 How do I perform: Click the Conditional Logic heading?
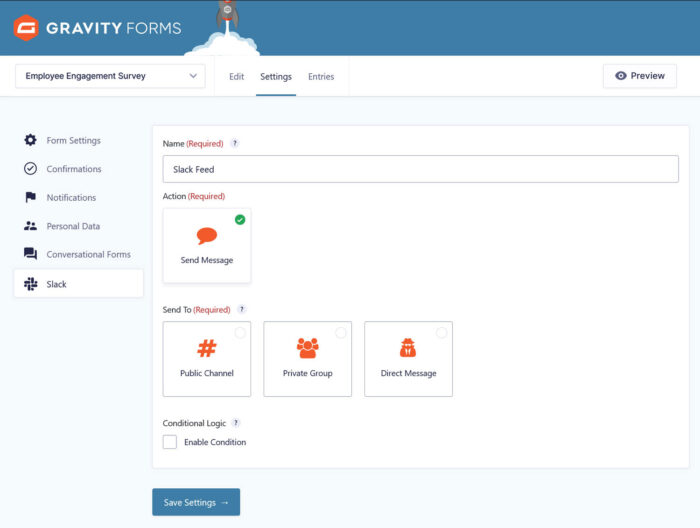[194, 423]
